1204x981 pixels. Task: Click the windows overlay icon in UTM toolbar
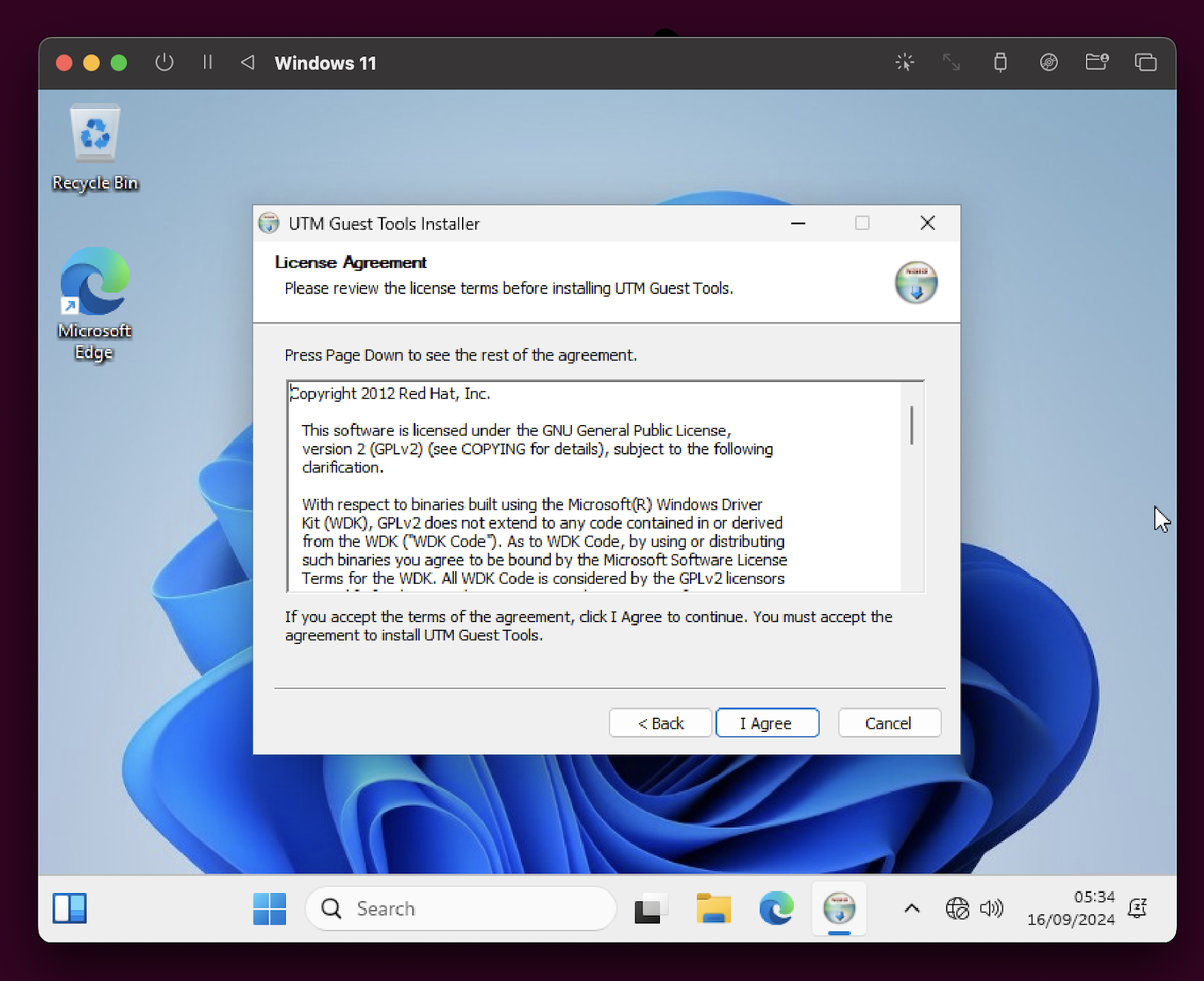point(1145,62)
